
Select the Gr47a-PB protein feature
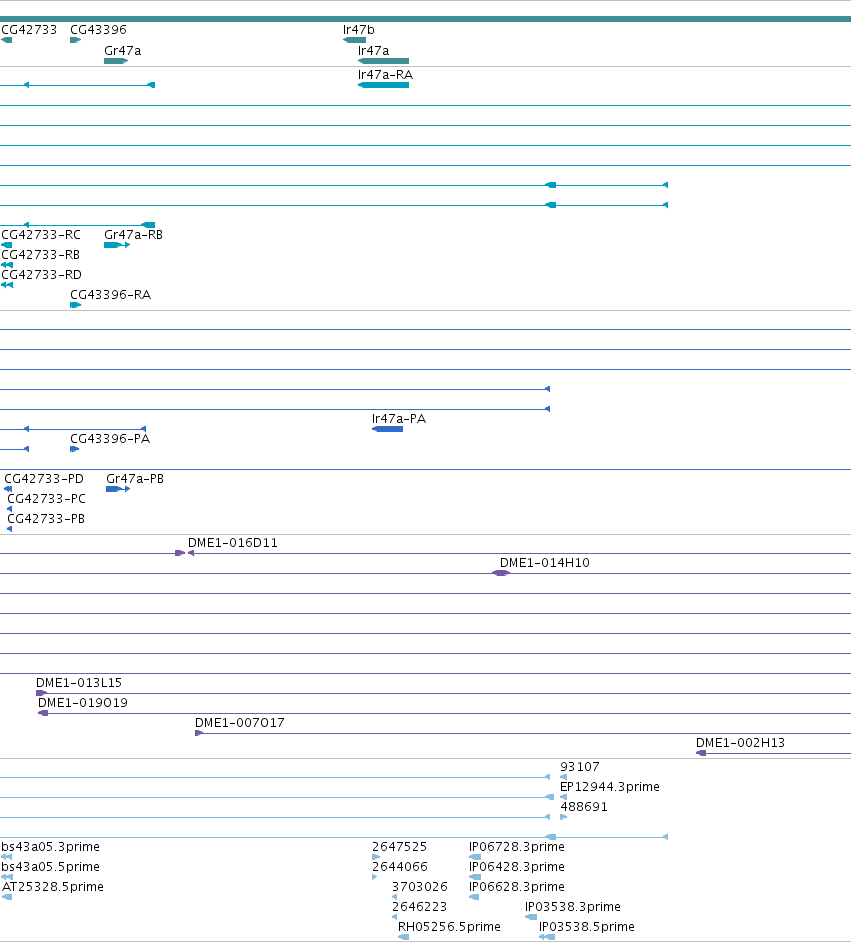coord(118,489)
